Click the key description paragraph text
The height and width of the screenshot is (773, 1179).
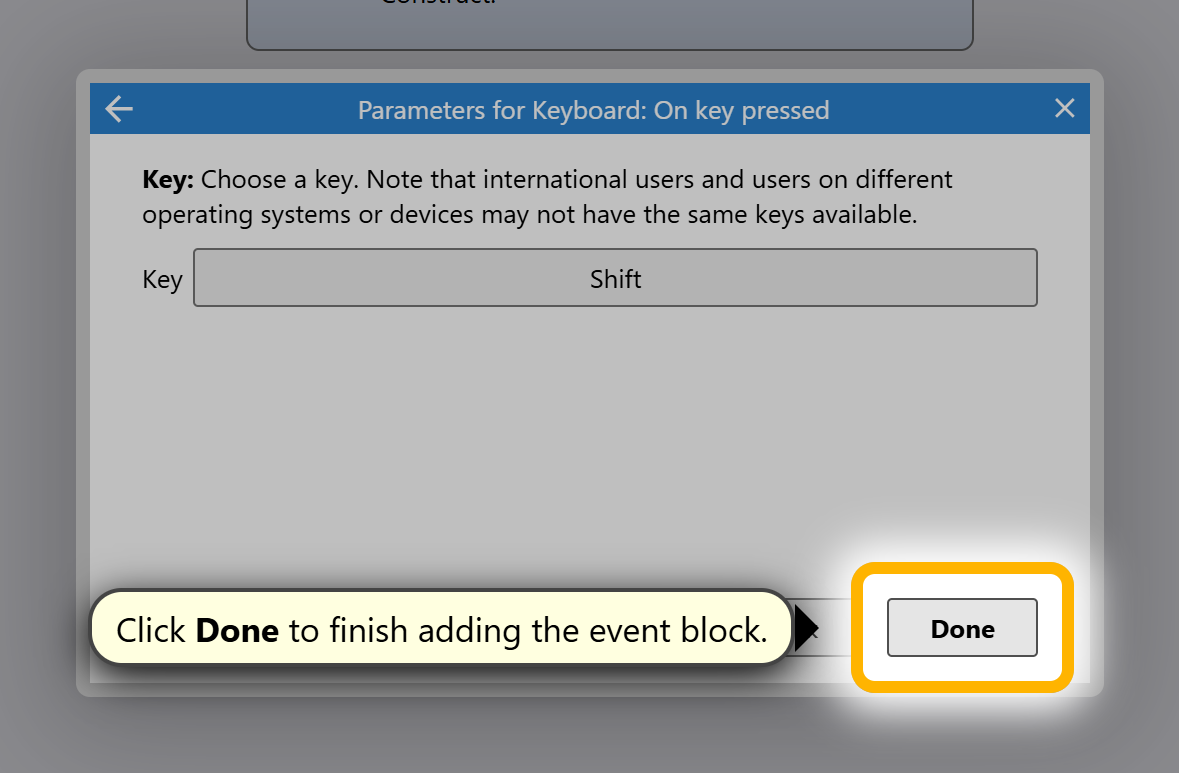point(547,197)
